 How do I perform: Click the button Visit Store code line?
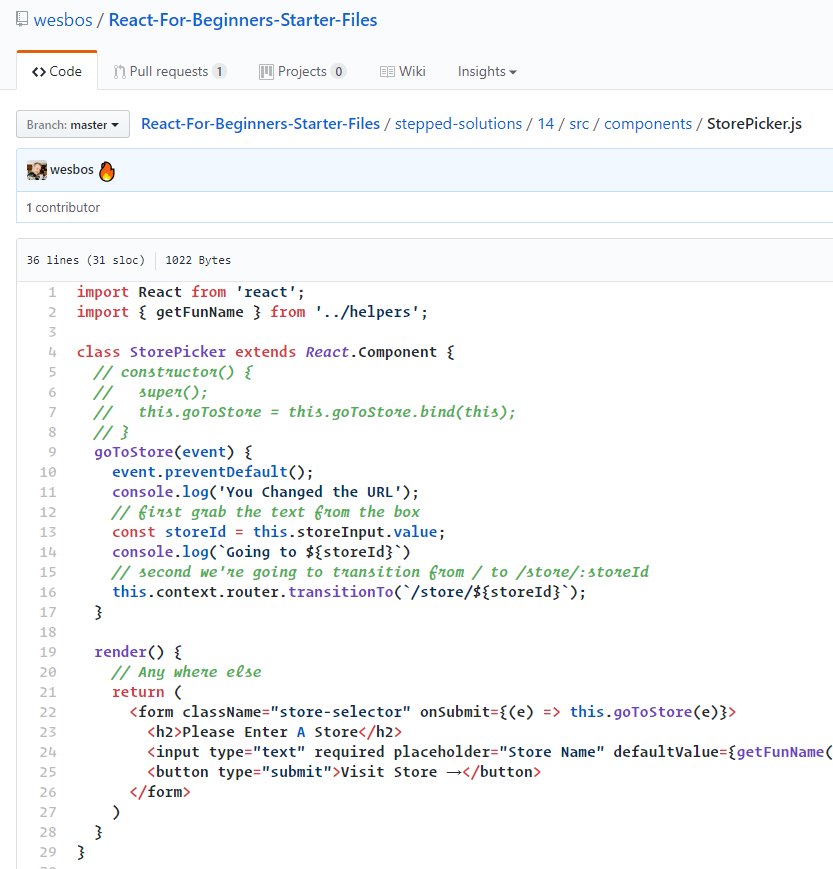(x=344, y=771)
